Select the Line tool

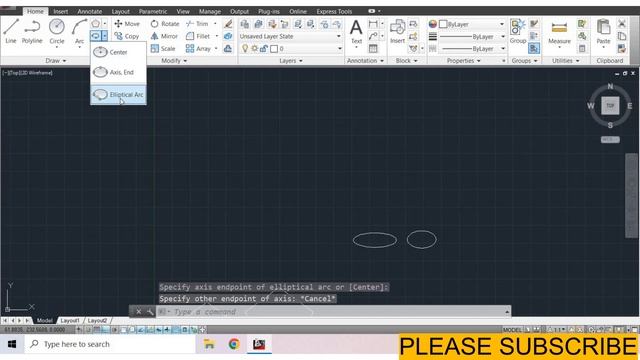pyautogui.click(x=11, y=31)
